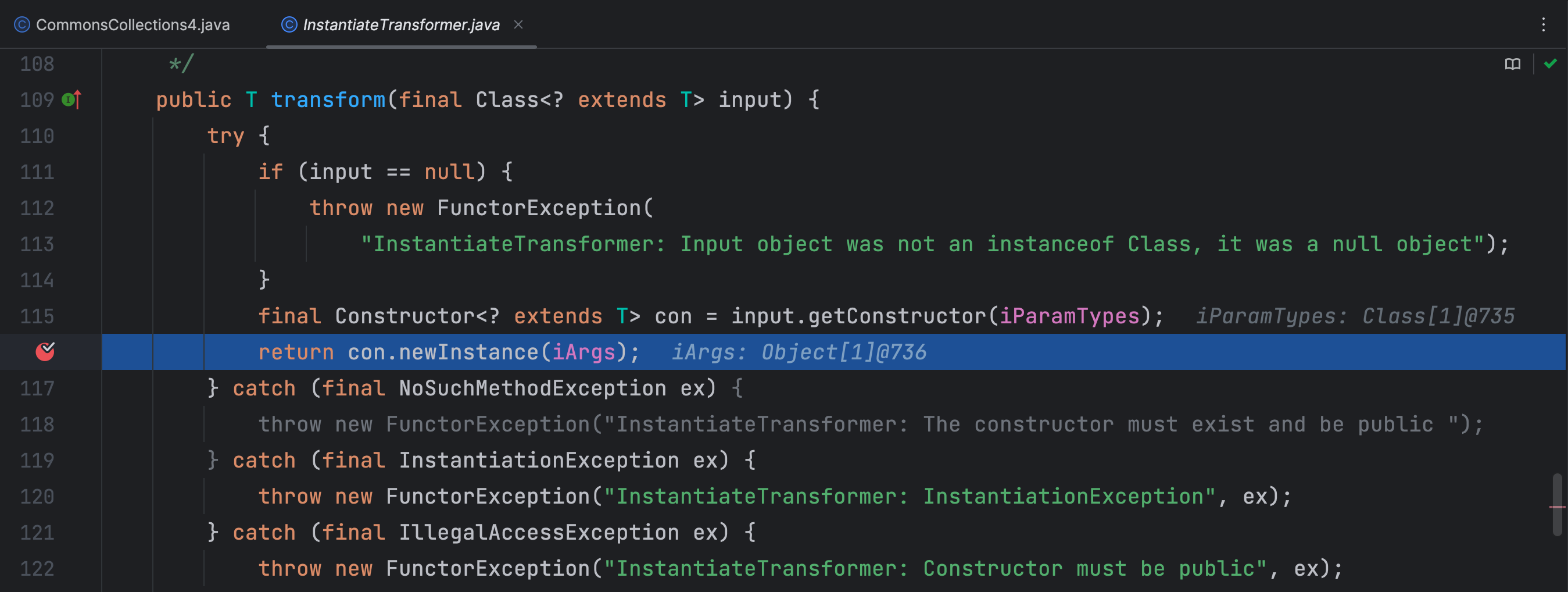Click the greyed throw statement on line 118

871,425
